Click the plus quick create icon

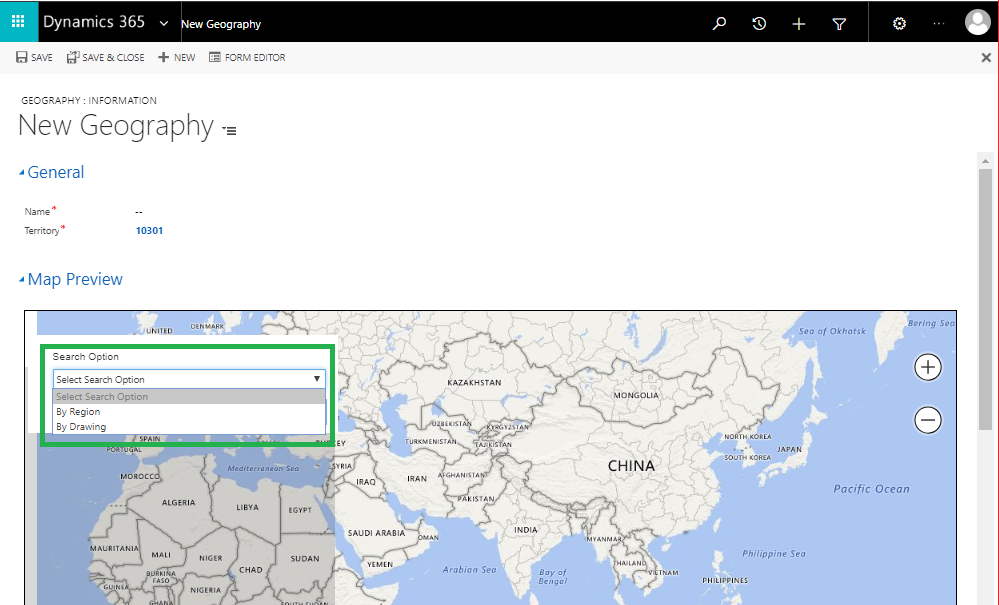pyautogui.click(x=799, y=23)
